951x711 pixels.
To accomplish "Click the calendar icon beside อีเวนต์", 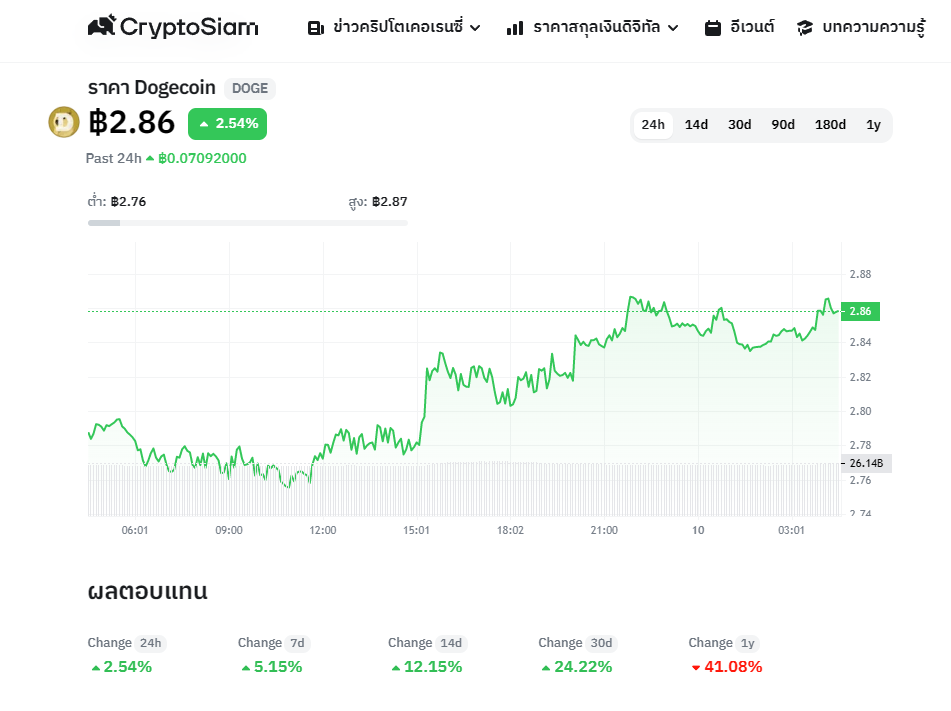I will [713, 28].
